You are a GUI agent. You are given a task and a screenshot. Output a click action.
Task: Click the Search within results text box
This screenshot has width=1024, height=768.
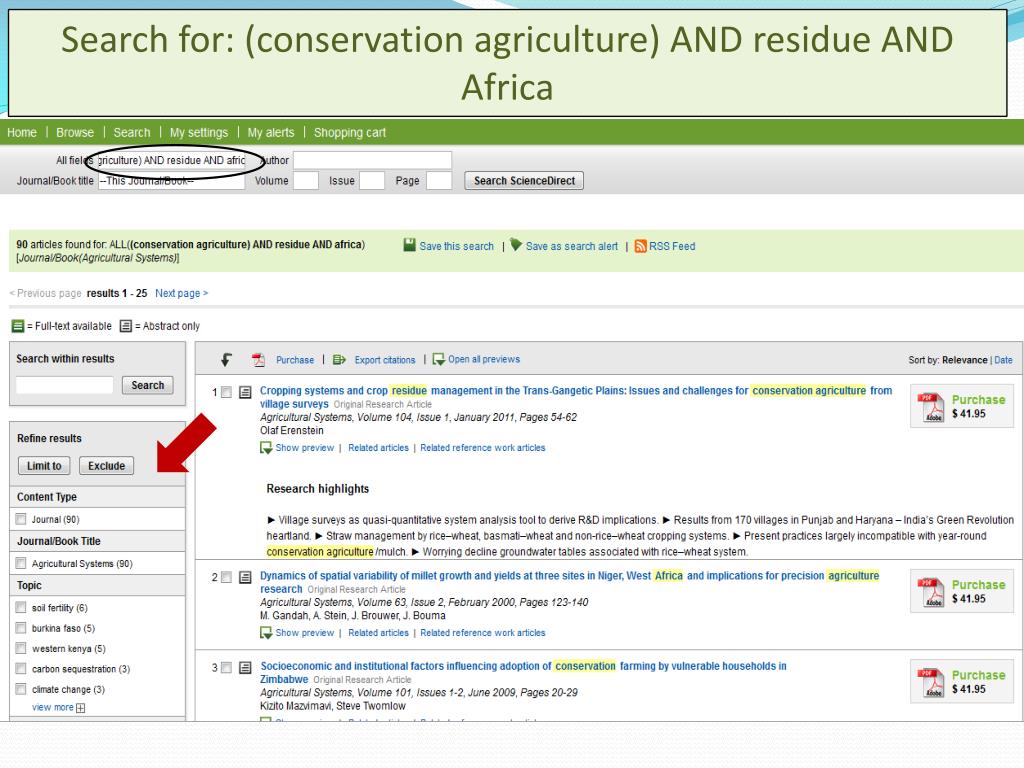(64, 385)
